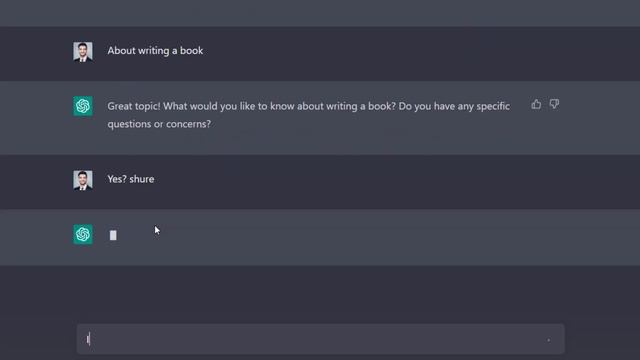Click the loading dot in the message box
Screen dimensions: 640x360
[549, 340]
